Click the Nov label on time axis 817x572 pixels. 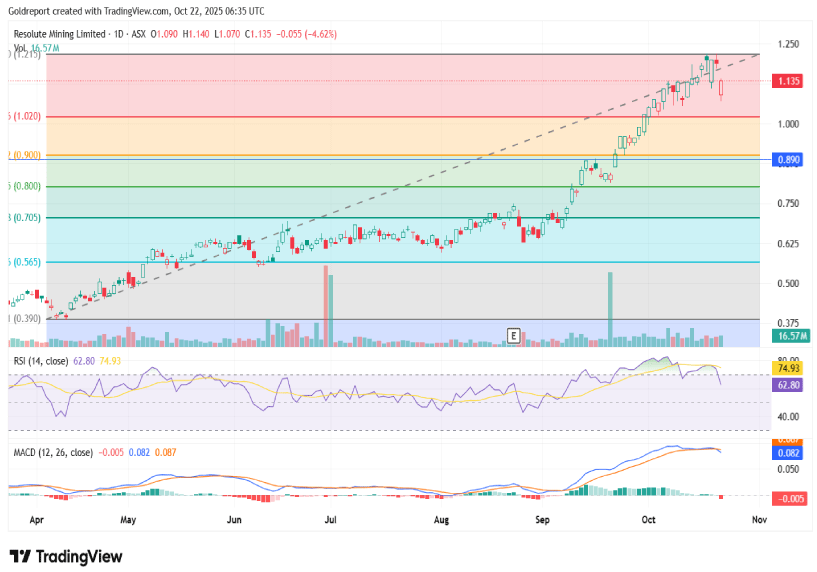click(758, 520)
